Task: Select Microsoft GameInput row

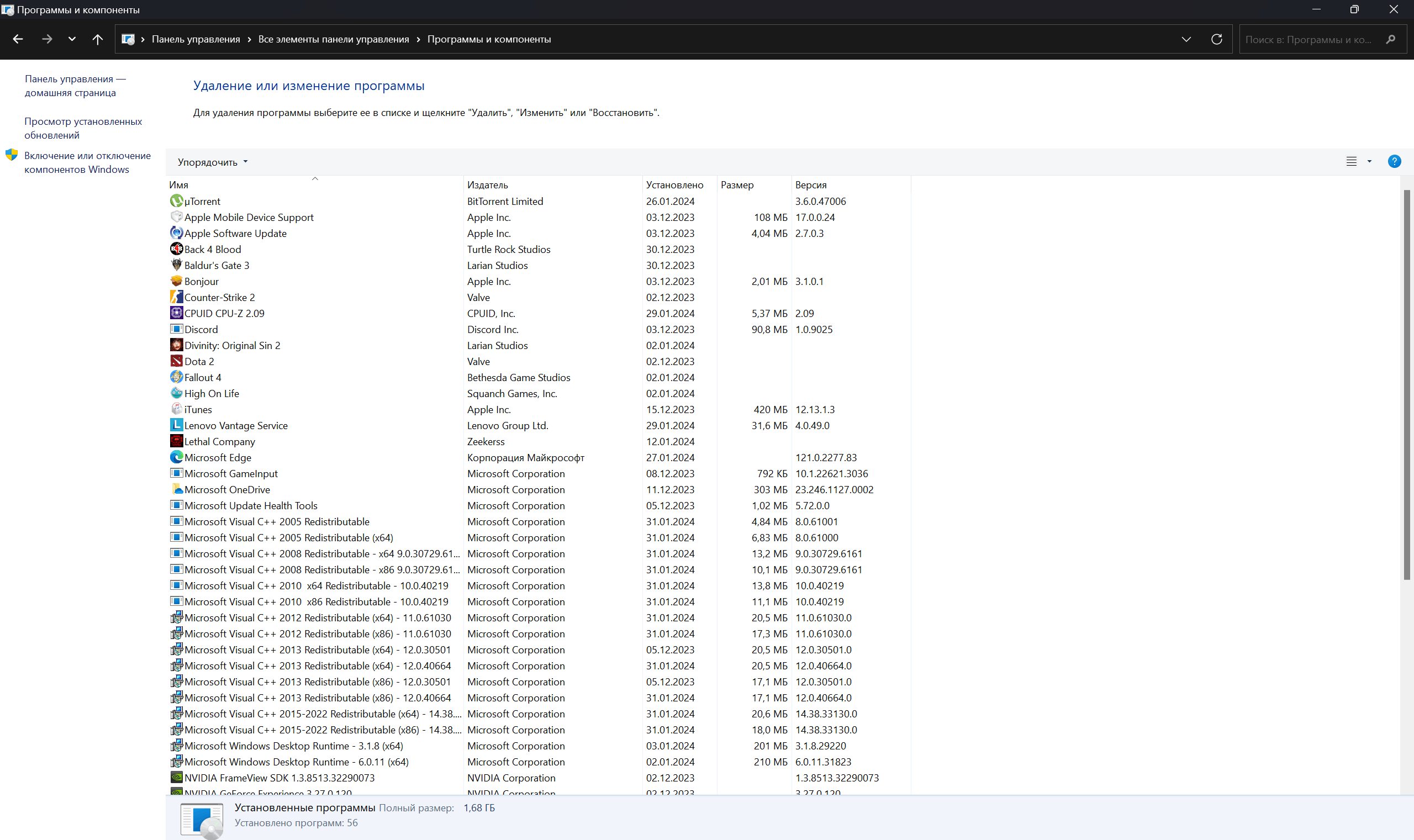Action: tap(539, 474)
